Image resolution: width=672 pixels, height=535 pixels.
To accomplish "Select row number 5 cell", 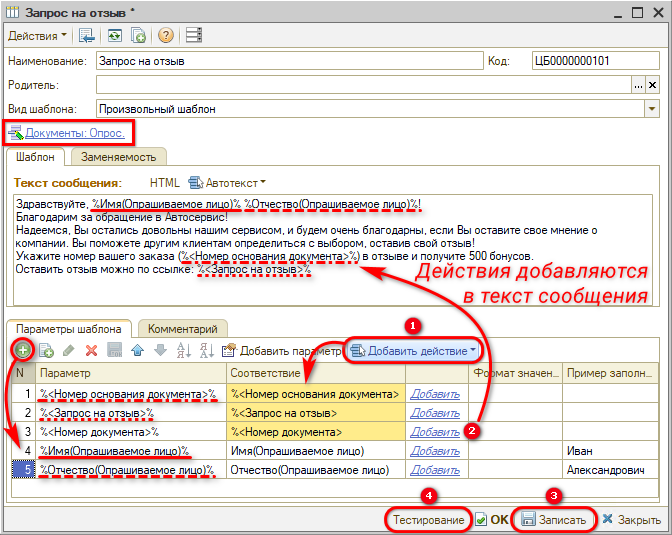I will (x=24, y=470).
